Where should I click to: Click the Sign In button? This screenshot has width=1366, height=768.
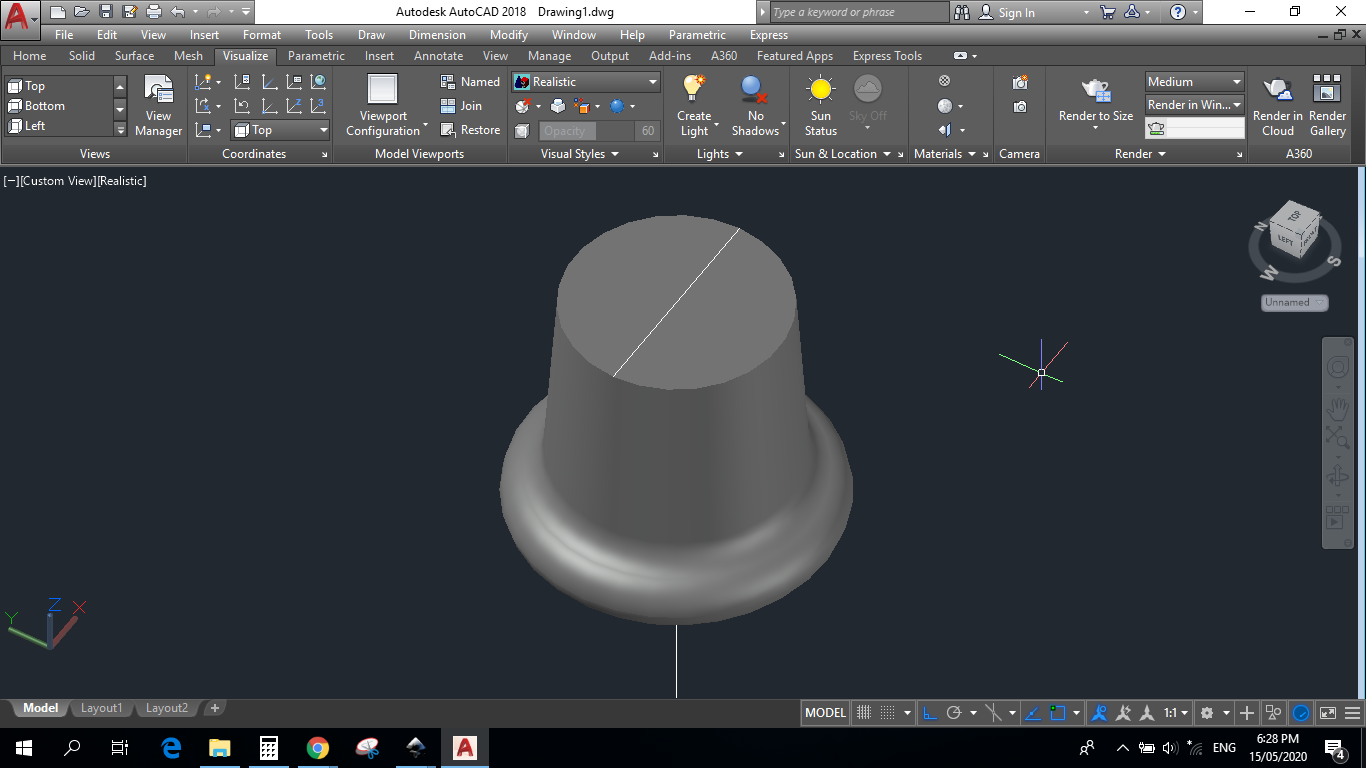pyautogui.click(x=1006, y=12)
